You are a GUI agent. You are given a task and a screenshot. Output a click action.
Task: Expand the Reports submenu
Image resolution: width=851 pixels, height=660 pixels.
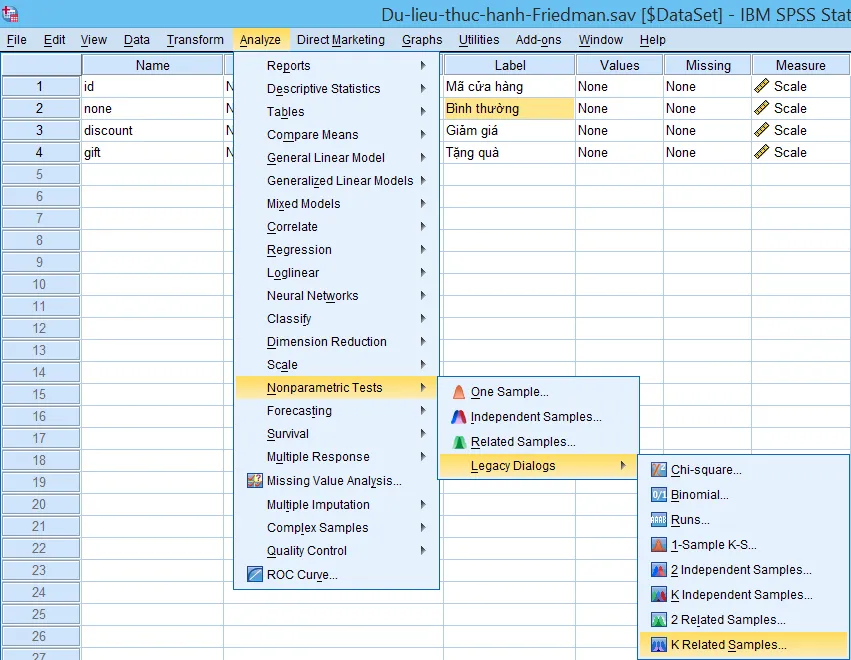288,65
